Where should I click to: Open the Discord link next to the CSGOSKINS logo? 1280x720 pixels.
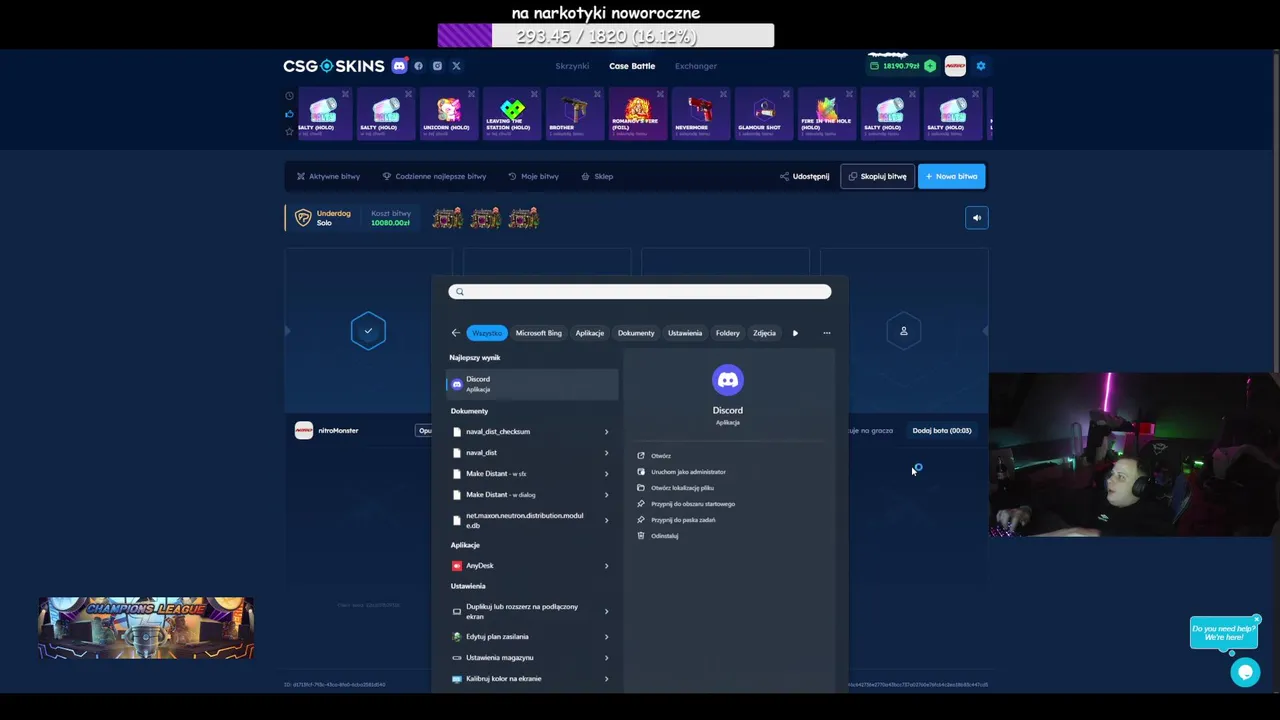(x=399, y=66)
